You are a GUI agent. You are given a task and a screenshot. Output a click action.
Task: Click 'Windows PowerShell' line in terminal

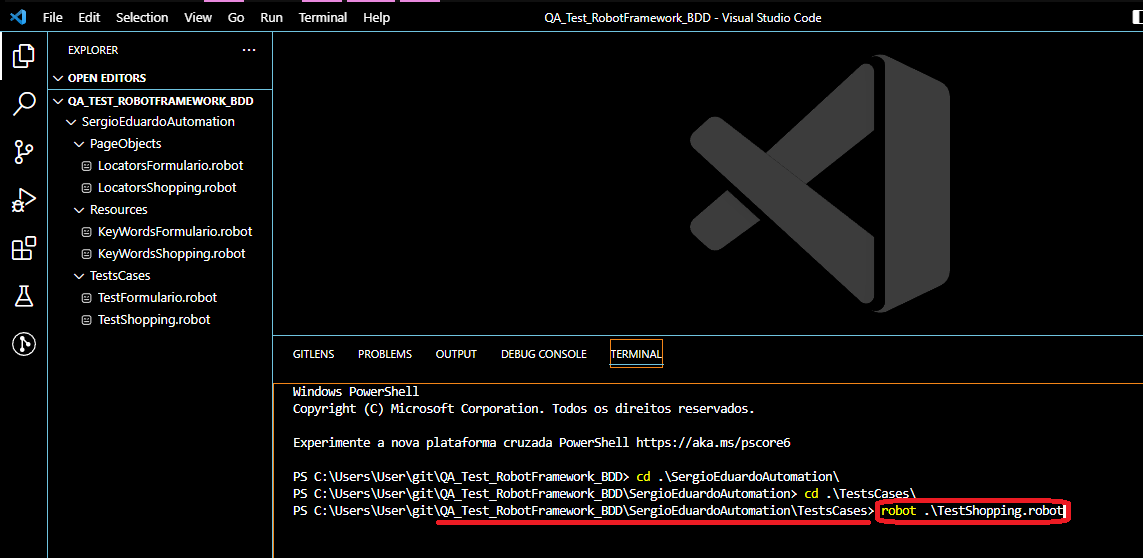tap(356, 392)
